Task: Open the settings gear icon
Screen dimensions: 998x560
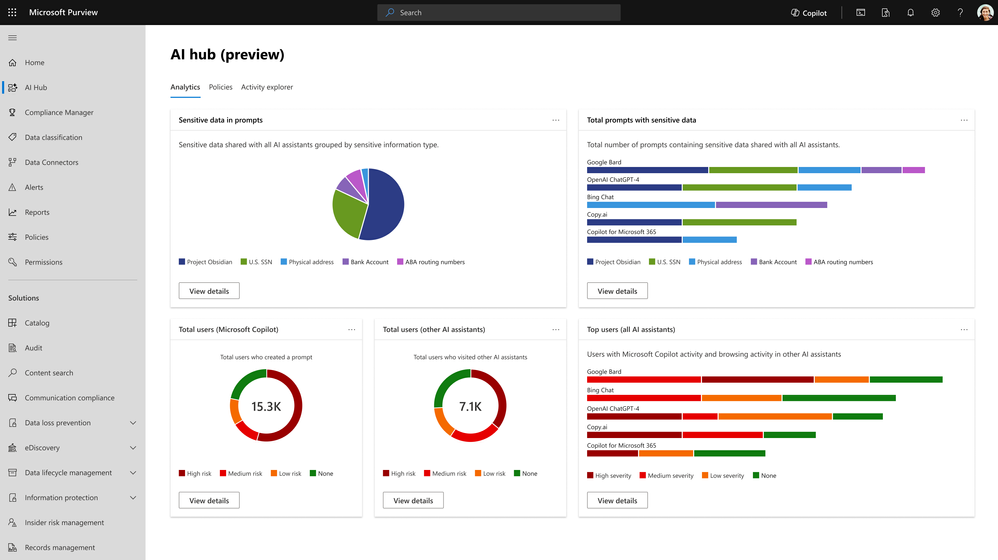Action: click(x=935, y=12)
